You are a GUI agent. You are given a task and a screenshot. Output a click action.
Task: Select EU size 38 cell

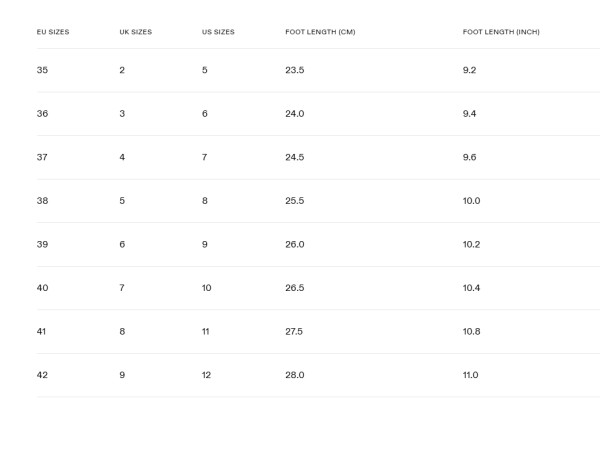pyautogui.click(x=42, y=201)
